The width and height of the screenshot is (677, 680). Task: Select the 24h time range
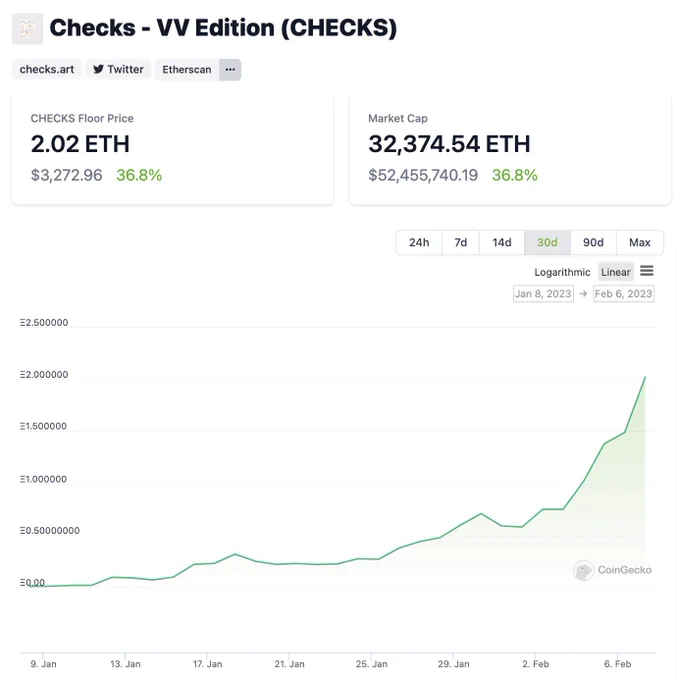click(x=419, y=242)
